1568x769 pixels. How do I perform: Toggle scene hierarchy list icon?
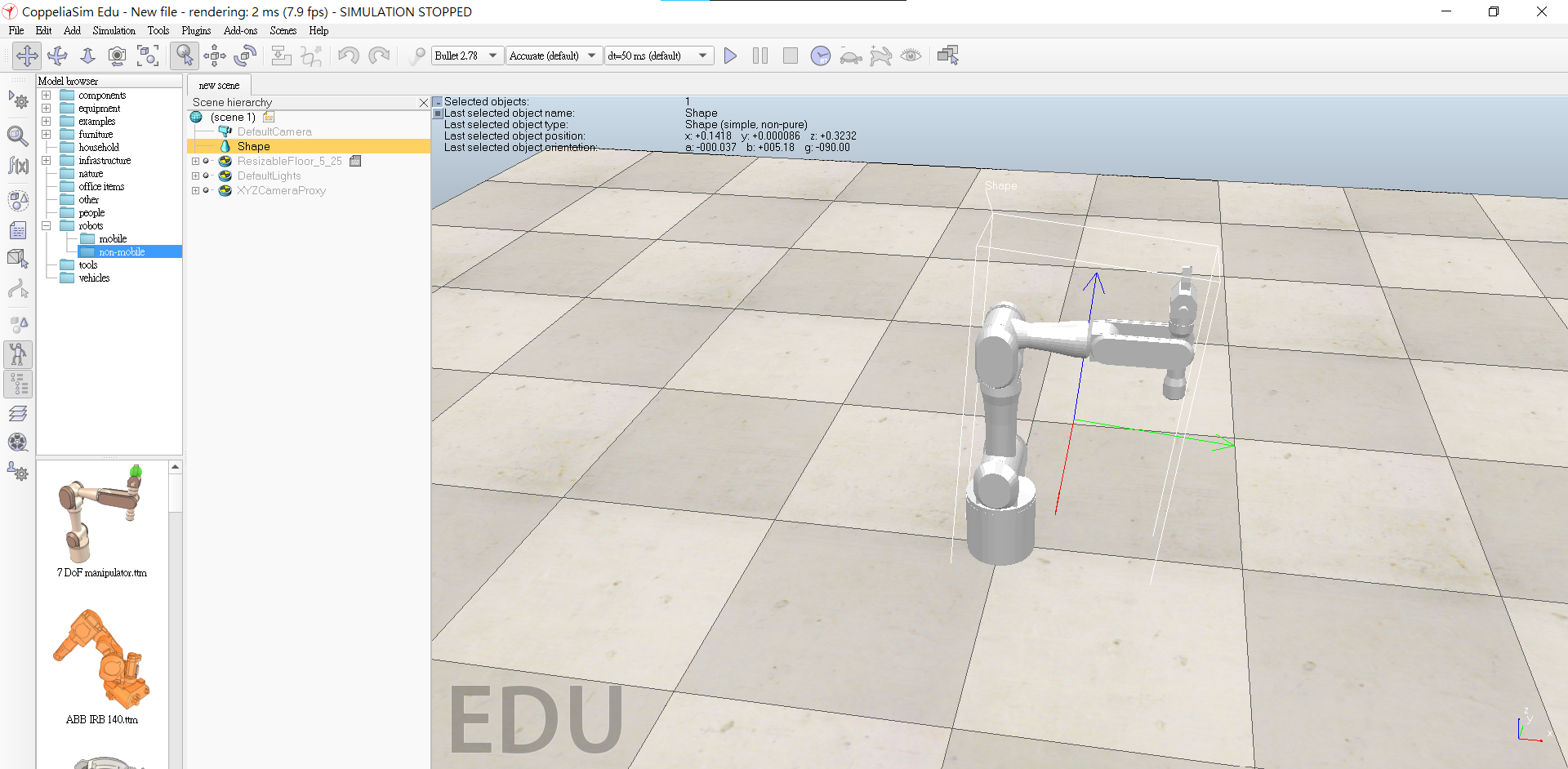[18, 384]
